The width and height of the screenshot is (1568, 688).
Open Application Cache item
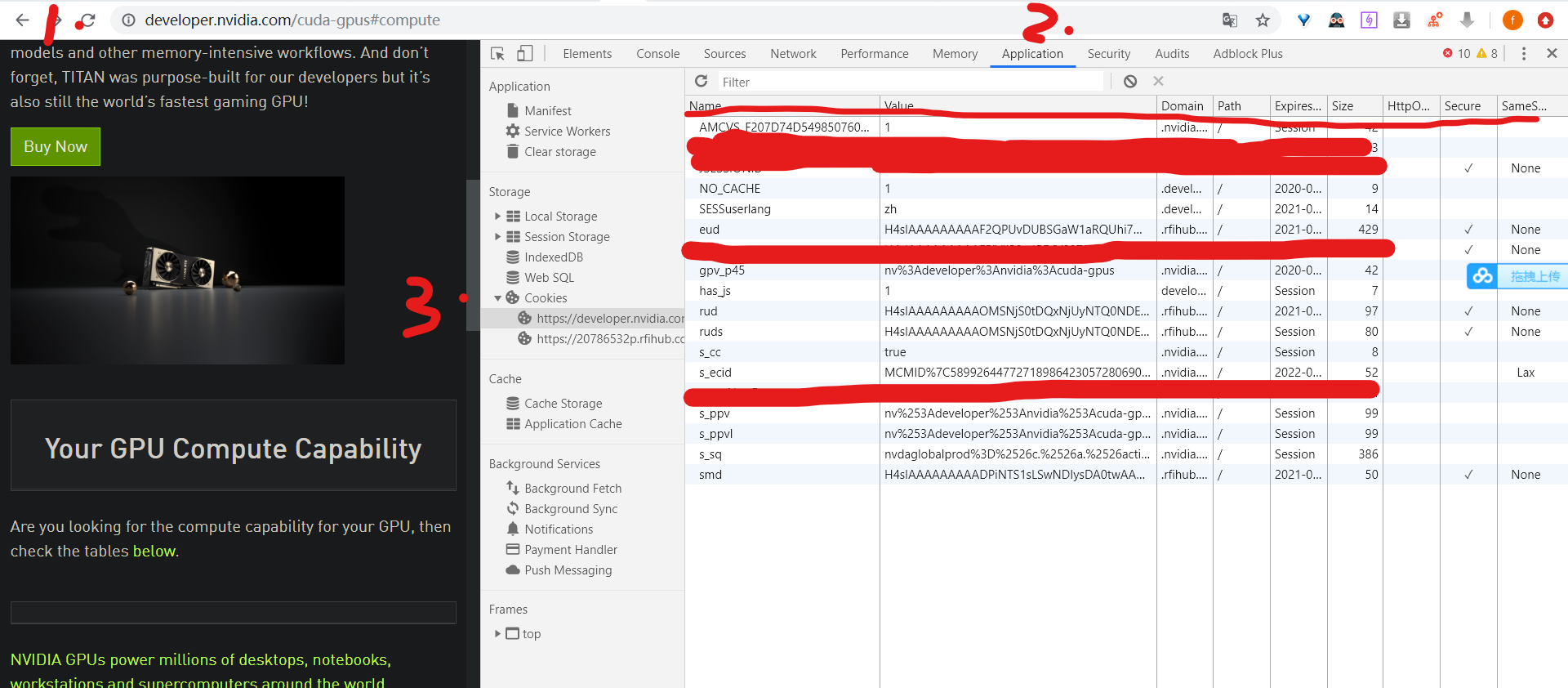(x=572, y=424)
